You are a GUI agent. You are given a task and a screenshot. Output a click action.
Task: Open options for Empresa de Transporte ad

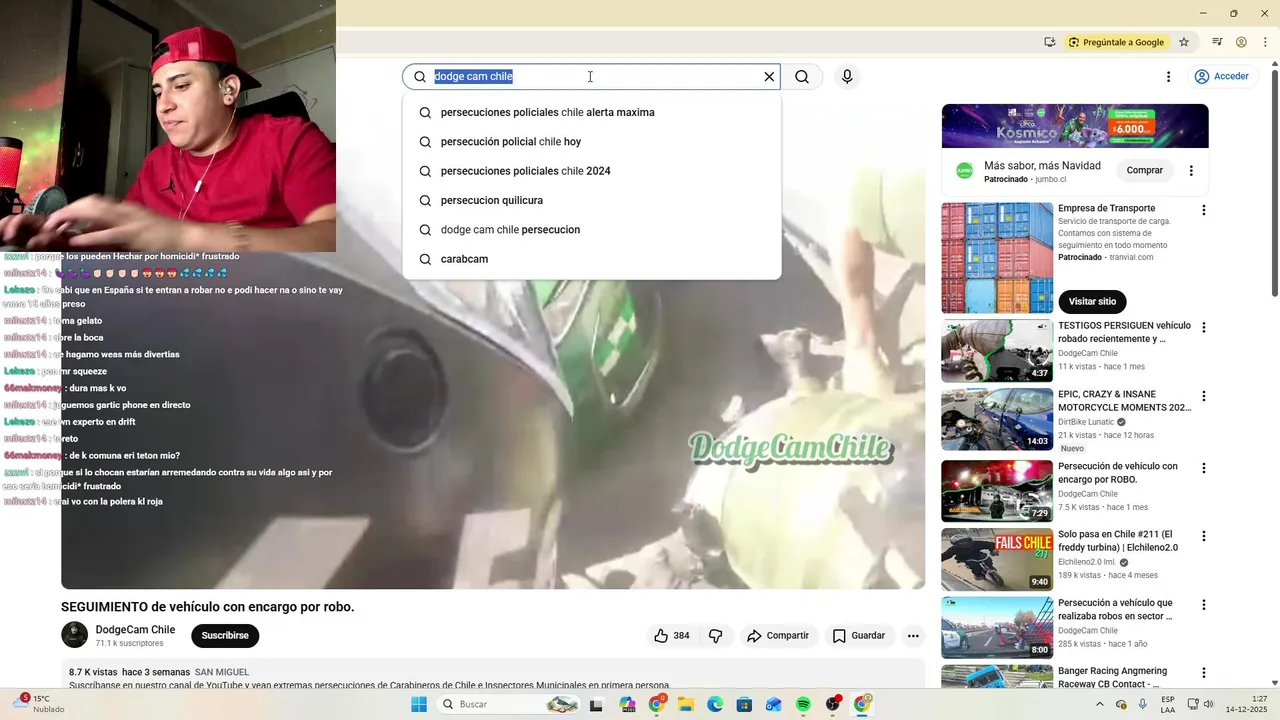(1203, 211)
